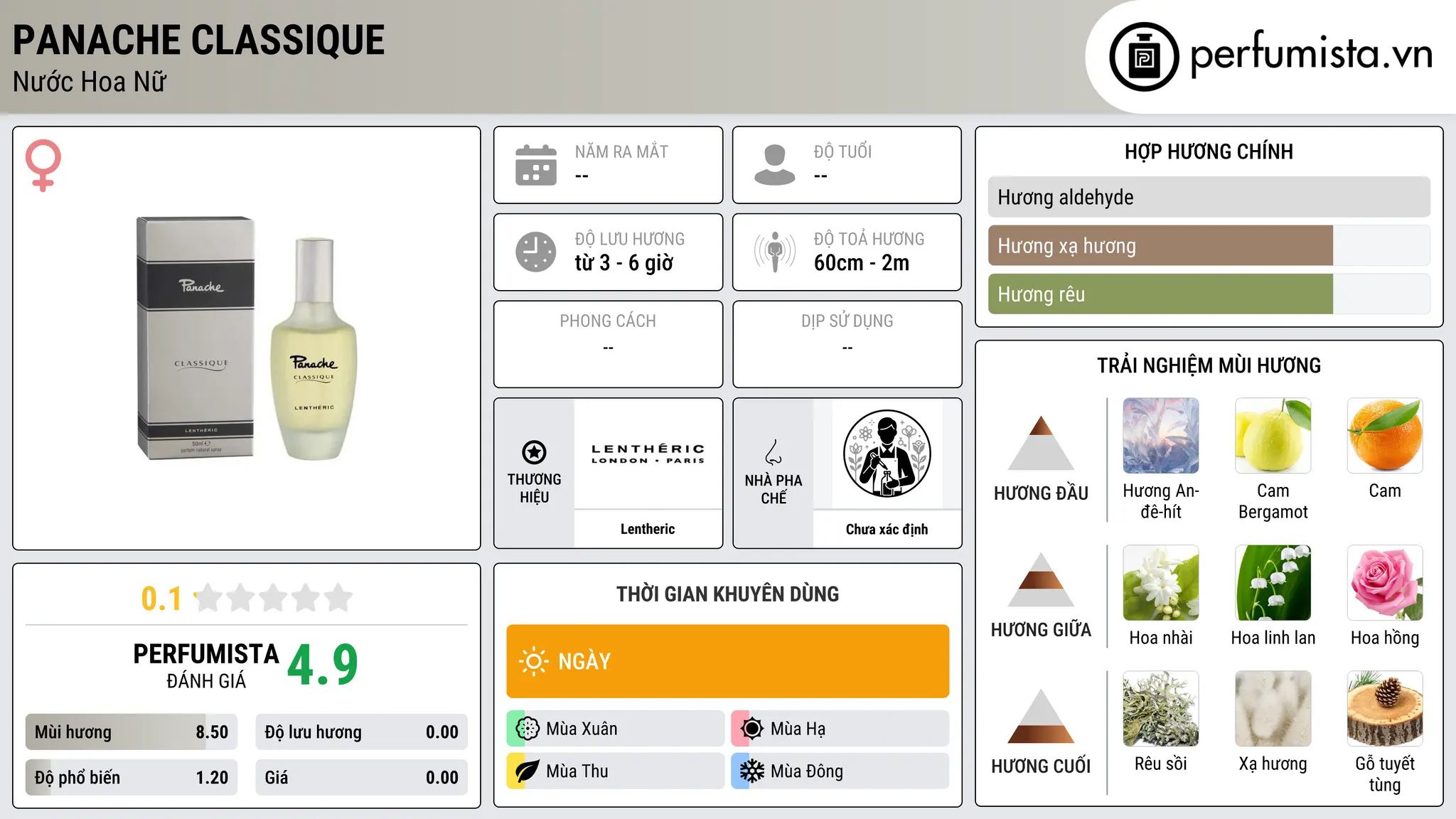Image resolution: width=1456 pixels, height=819 pixels.
Task: Select the orange Ngày time bar
Action: [x=728, y=661]
